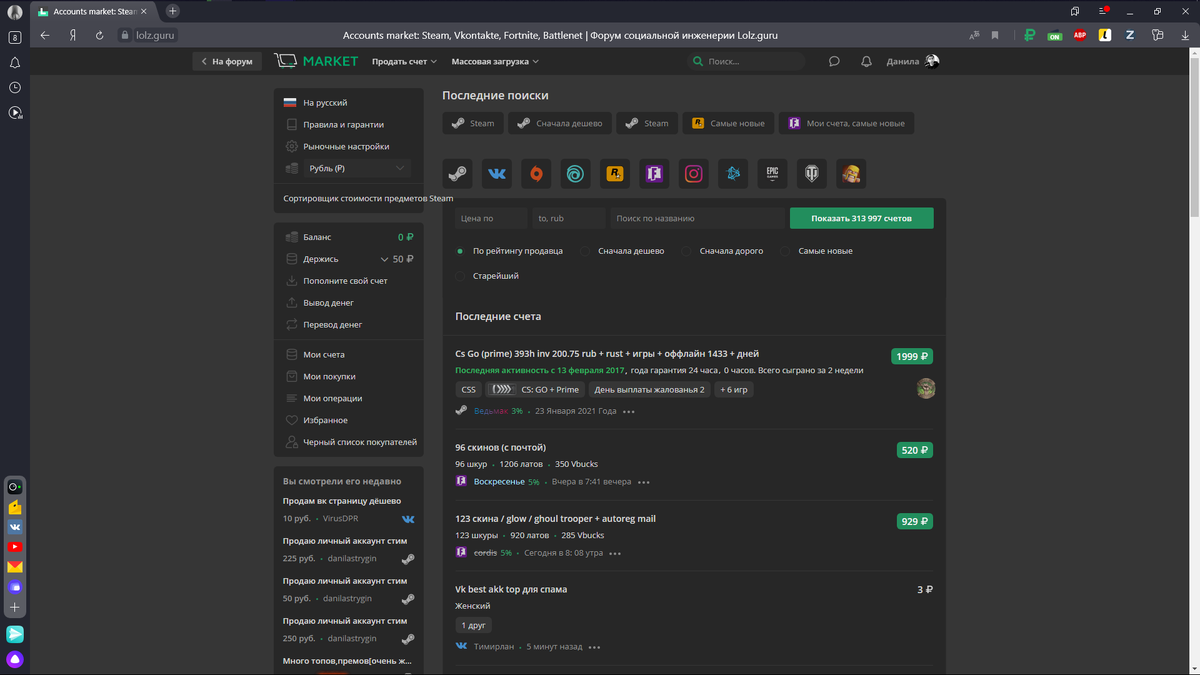1200x675 pixels.
Task: Filter accounts by World of Tanks icon
Action: click(811, 173)
